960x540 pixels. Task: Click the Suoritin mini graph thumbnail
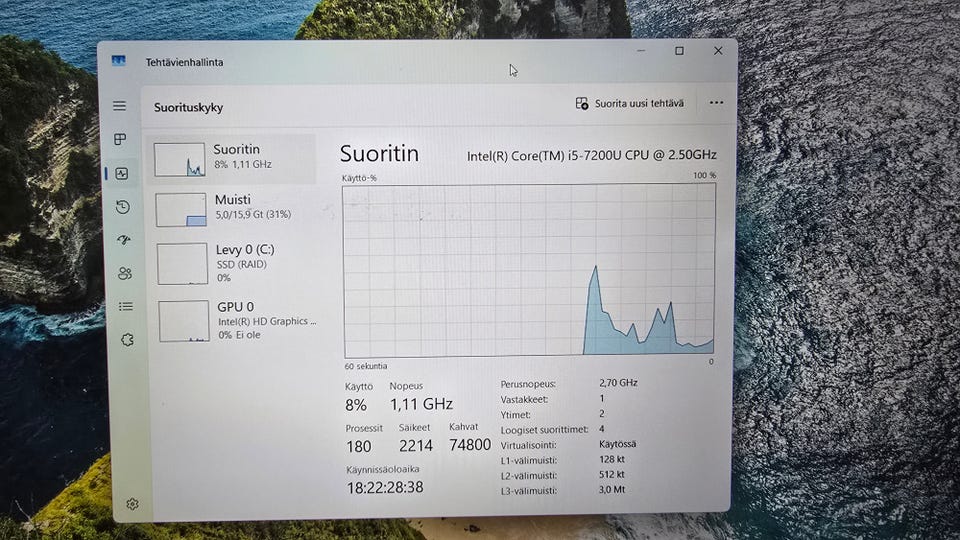click(x=179, y=160)
